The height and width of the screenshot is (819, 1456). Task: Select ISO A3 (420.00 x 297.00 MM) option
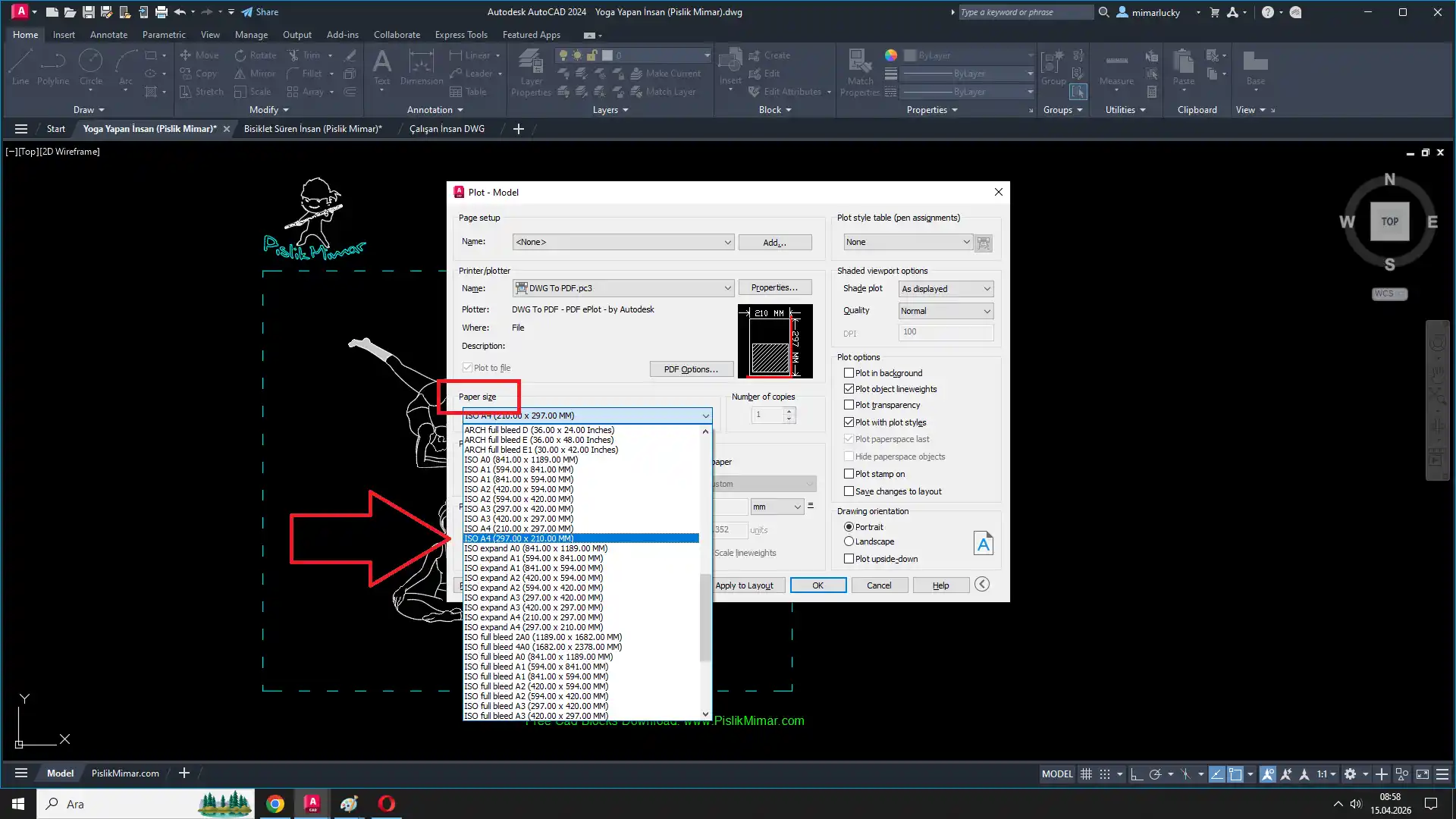[519, 519]
